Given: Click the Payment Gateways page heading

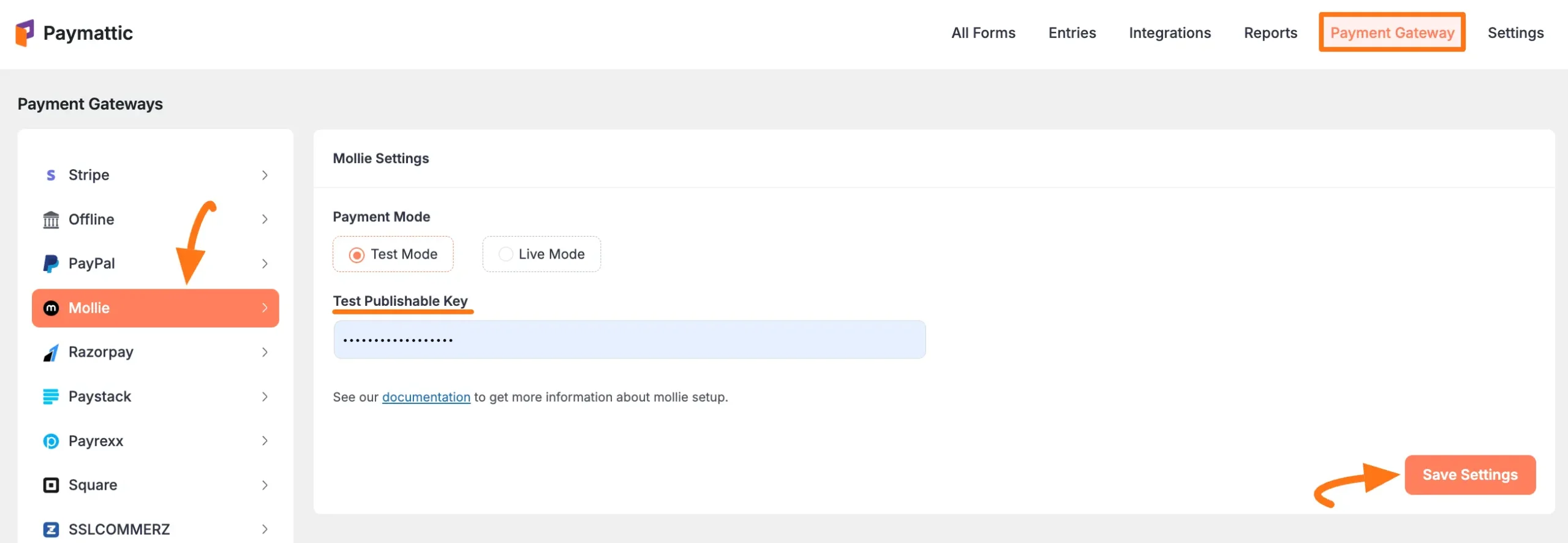Looking at the screenshot, I should click(90, 104).
